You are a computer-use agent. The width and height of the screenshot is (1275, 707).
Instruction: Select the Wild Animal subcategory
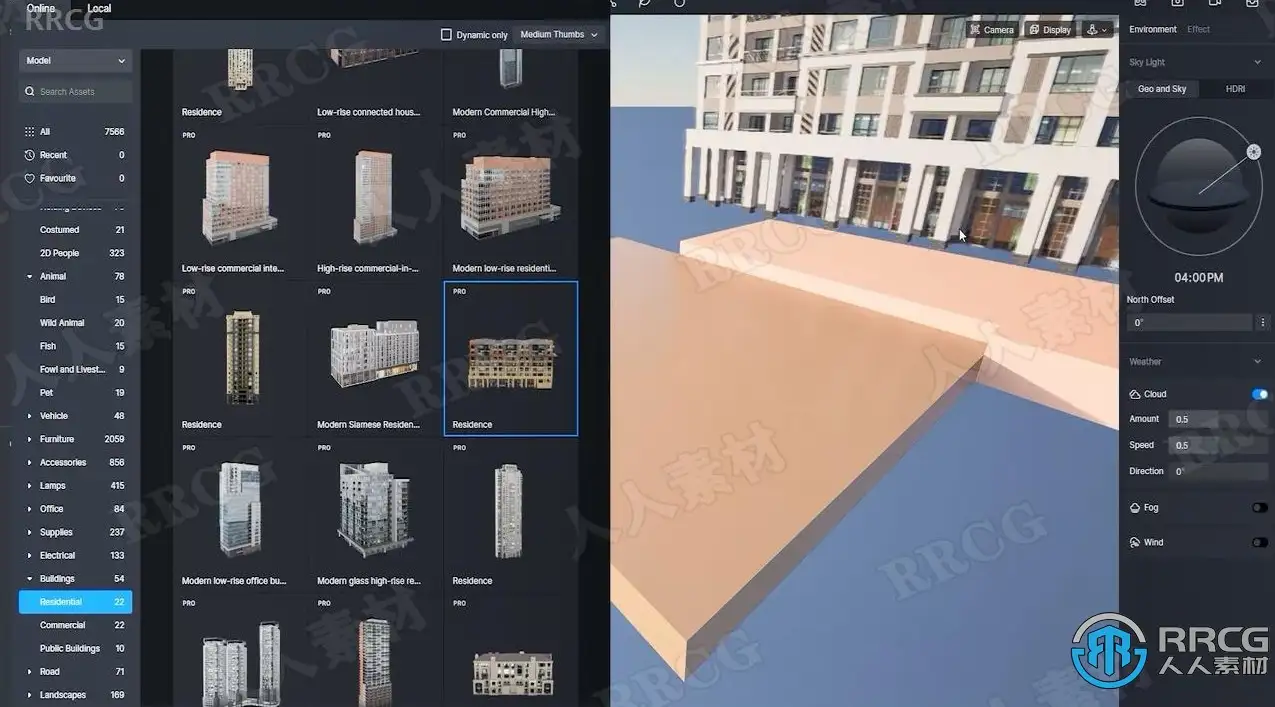[75, 323]
